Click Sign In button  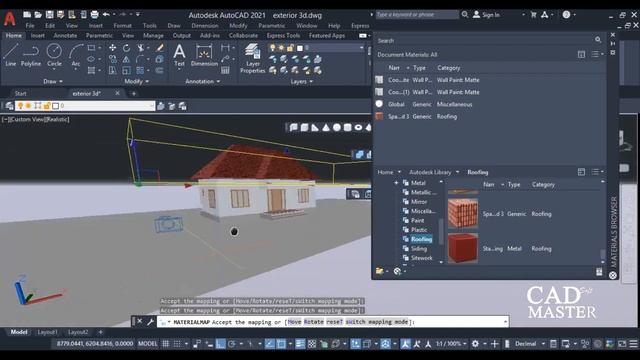click(487, 15)
